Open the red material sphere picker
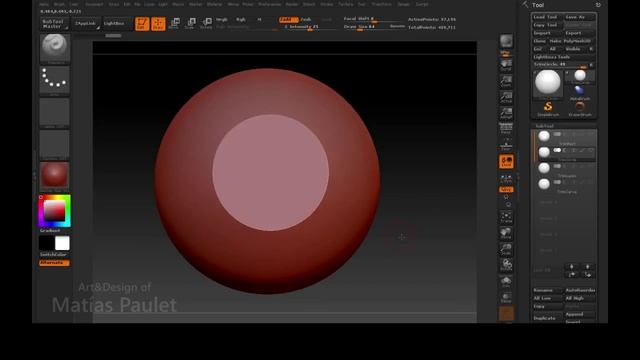Screen dimensions: 640x360 [55, 176]
